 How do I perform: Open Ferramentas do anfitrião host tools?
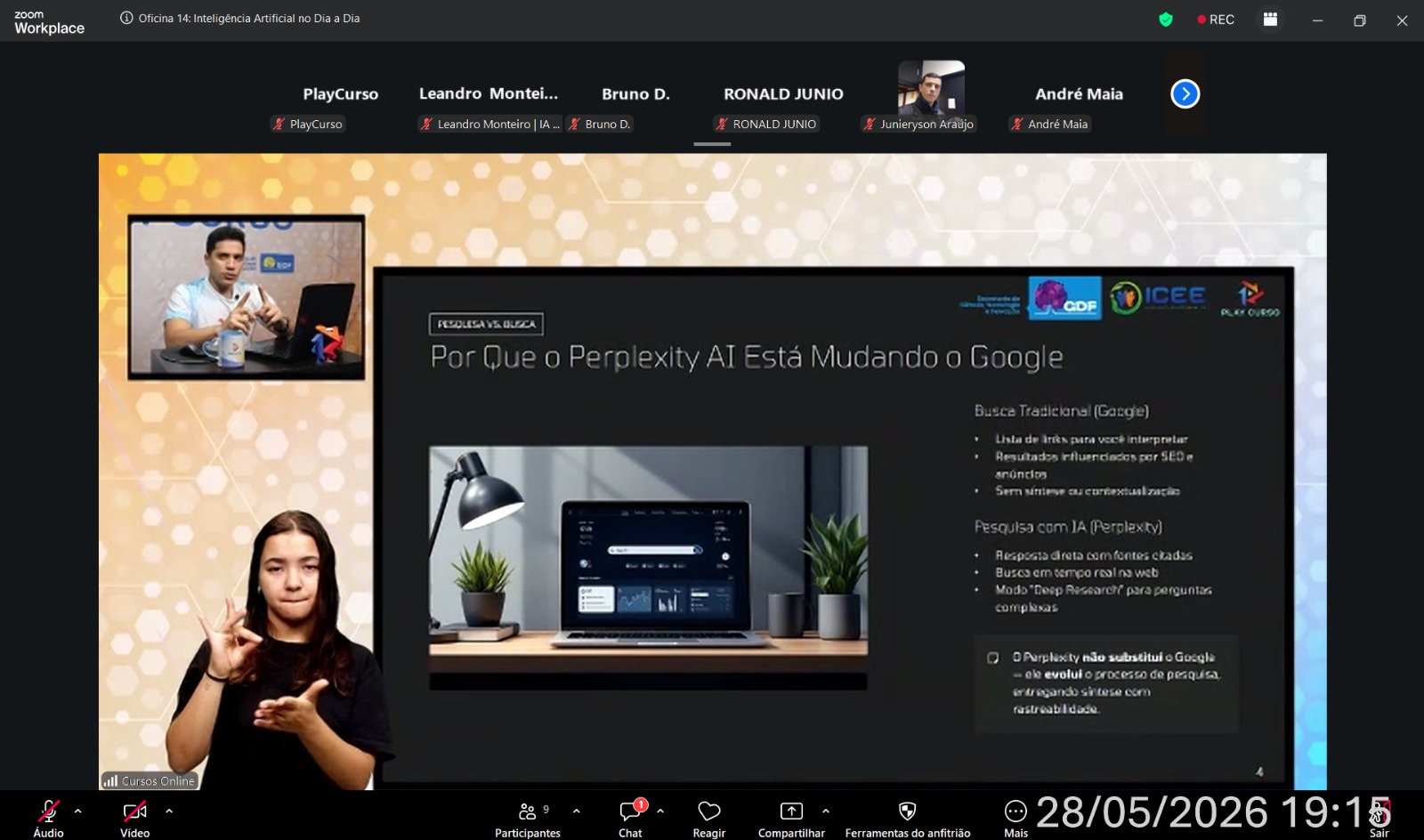coord(908,817)
